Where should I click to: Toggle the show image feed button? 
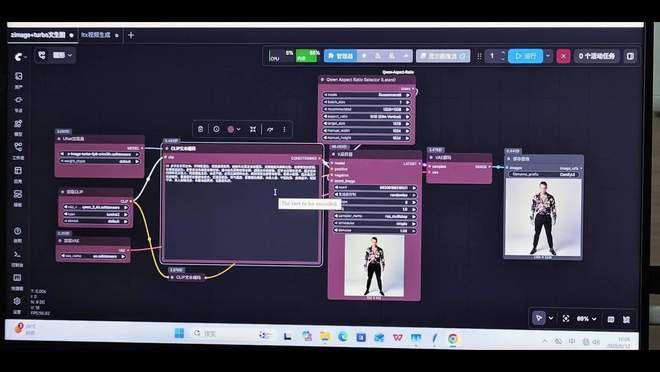[443, 56]
